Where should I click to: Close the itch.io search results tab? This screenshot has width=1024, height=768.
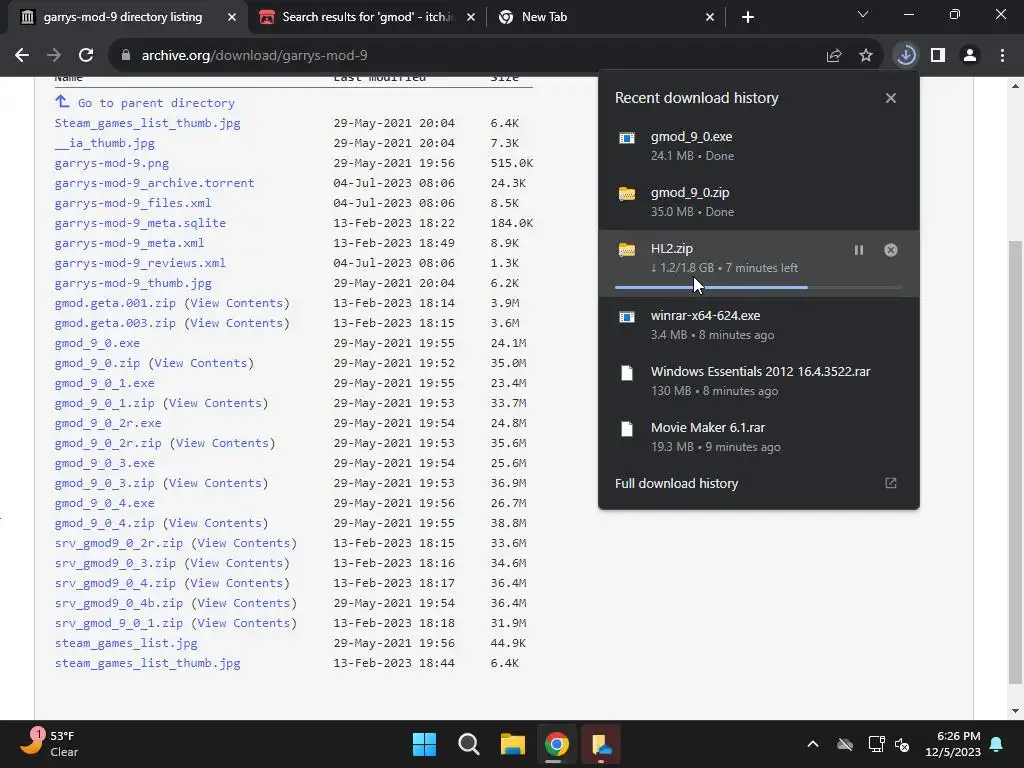pyautogui.click(x=471, y=17)
